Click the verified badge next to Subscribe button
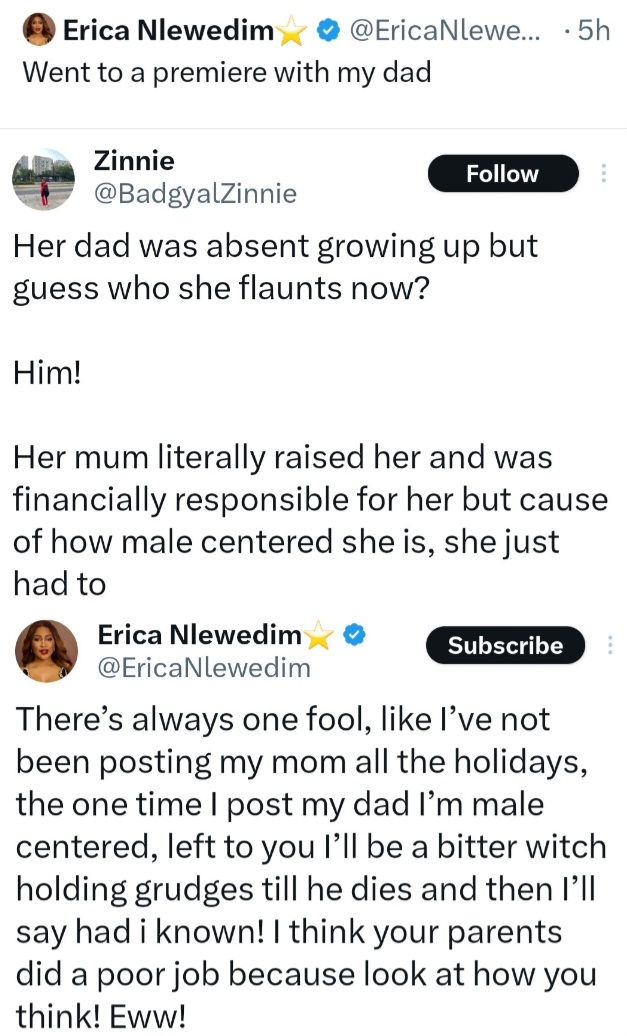627x1036 pixels. (355, 634)
